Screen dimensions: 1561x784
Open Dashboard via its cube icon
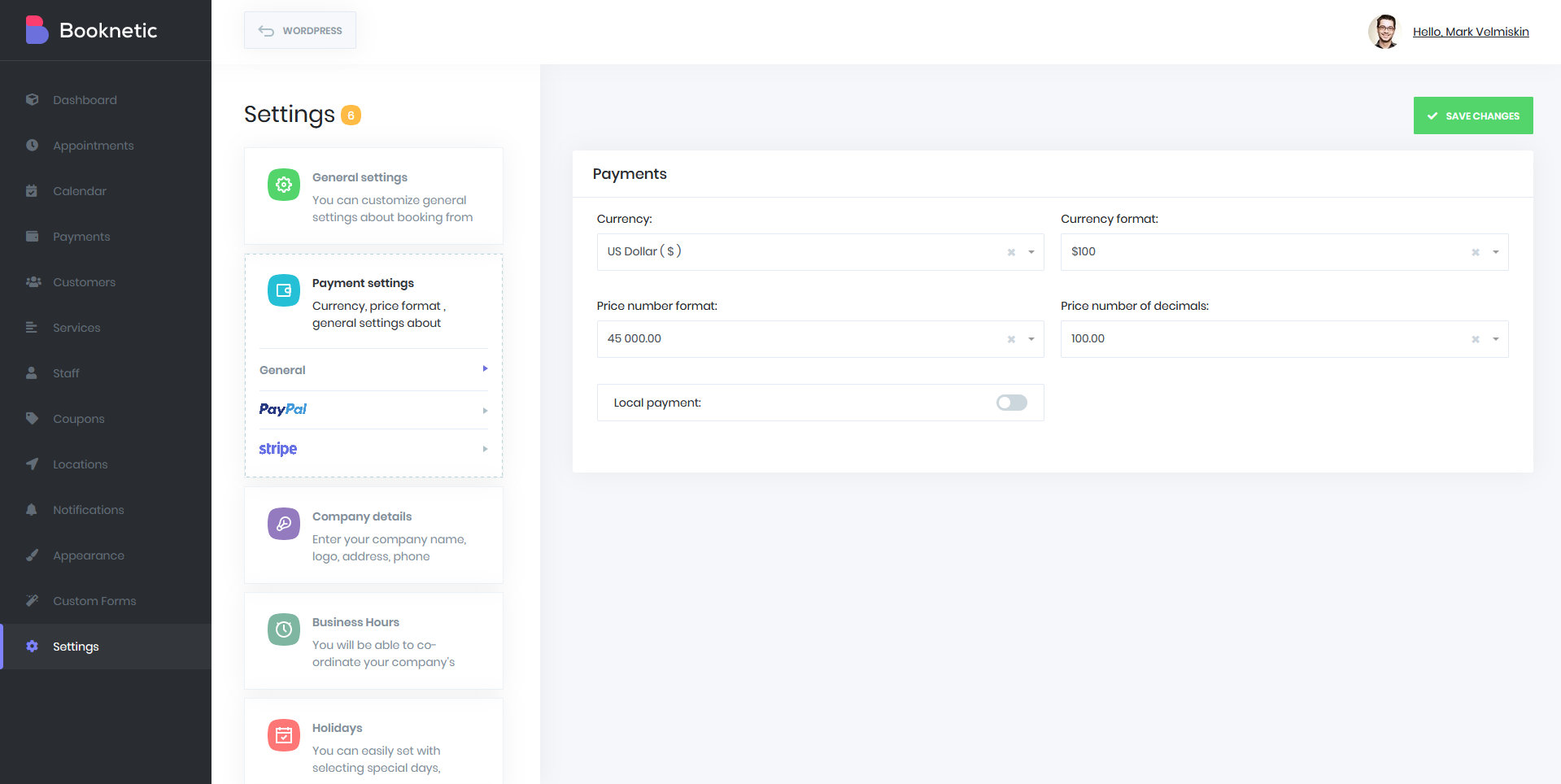click(x=32, y=99)
